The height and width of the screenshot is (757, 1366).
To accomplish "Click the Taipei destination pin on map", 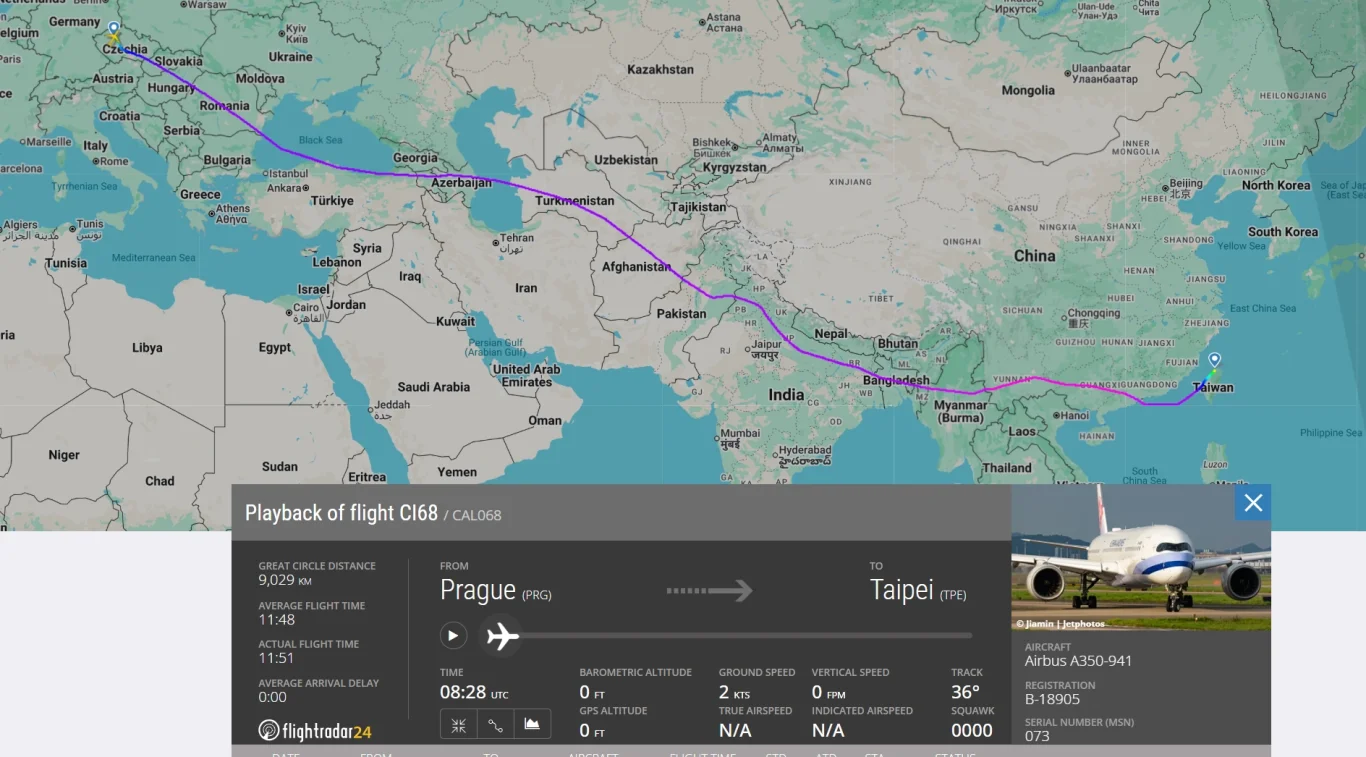I will click(x=1214, y=361).
